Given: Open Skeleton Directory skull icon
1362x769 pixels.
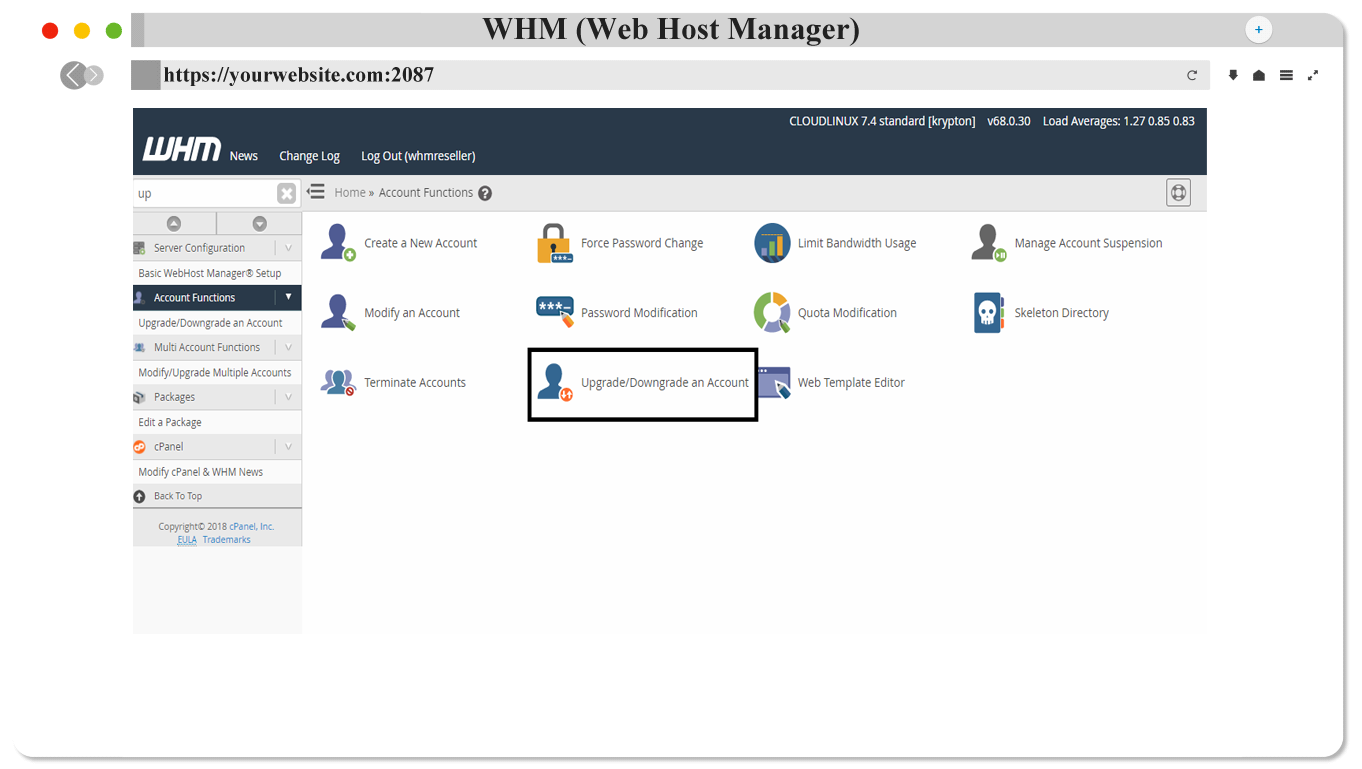Looking at the screenshot, I should [989, 313].
